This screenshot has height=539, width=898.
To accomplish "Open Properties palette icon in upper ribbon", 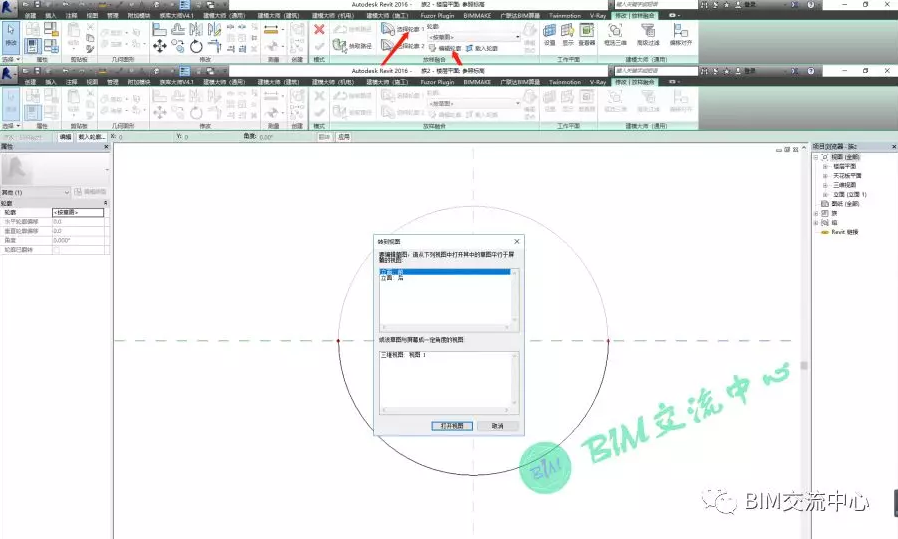I will (x=33, y=46).
